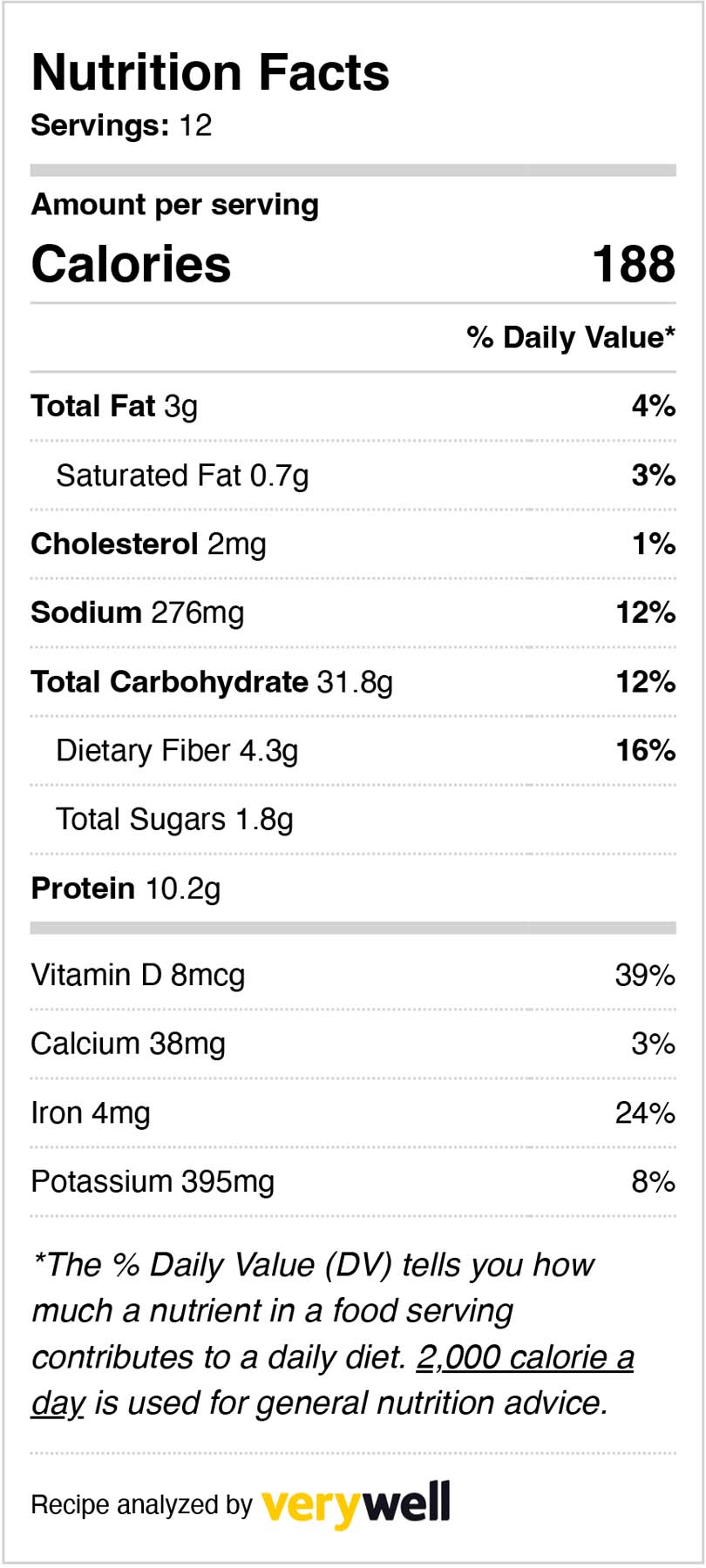Click Total Carbohydrate 31.8g label
706x1568 pixels.
coord(212,682)
